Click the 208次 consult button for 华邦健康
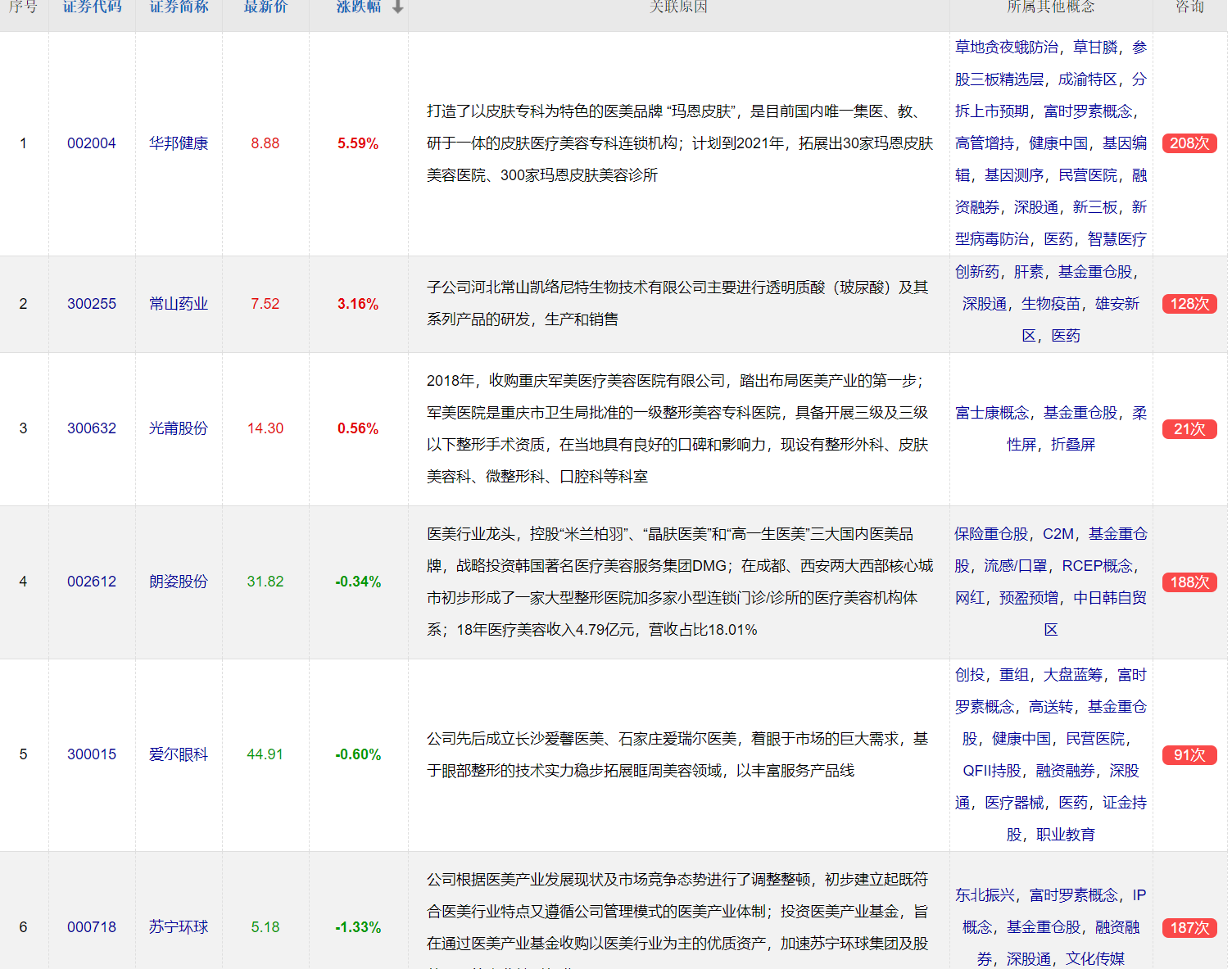This screenshot has width=1232, height=969. (x=1189, y=143)
